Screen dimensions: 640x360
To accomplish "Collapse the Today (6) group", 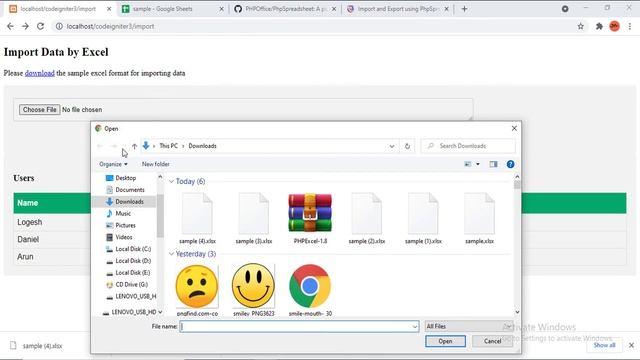I will (171, 181).
